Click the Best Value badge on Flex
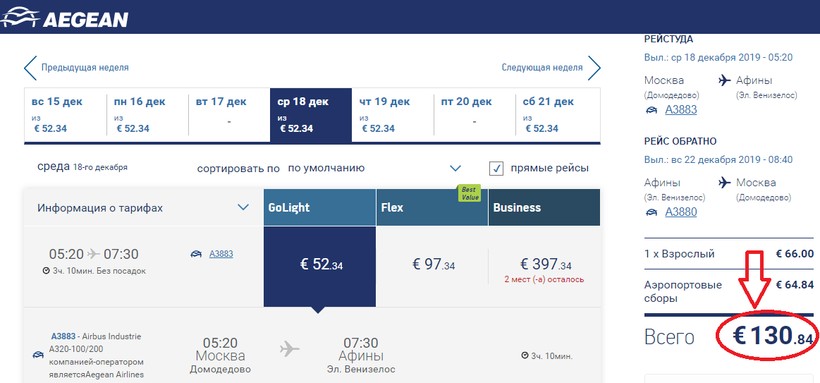This screenshot has width=820, height=383. (x=469, y=193)
